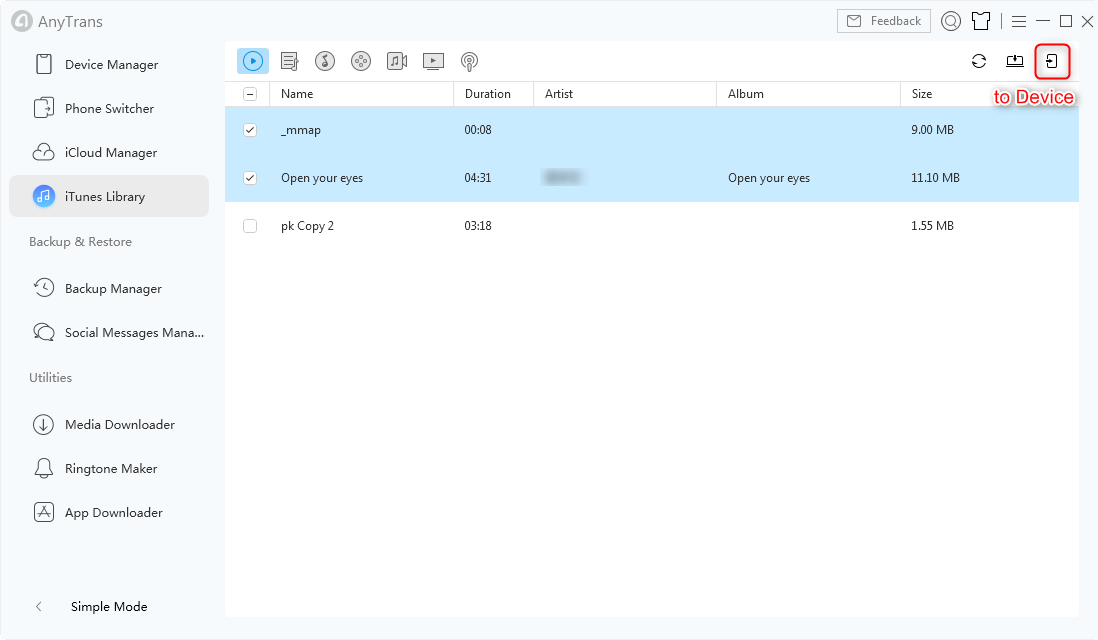The width and height of the screenshot is (1098, 640).
Task: Select the _mmap song name
Action: click(301, 130)
